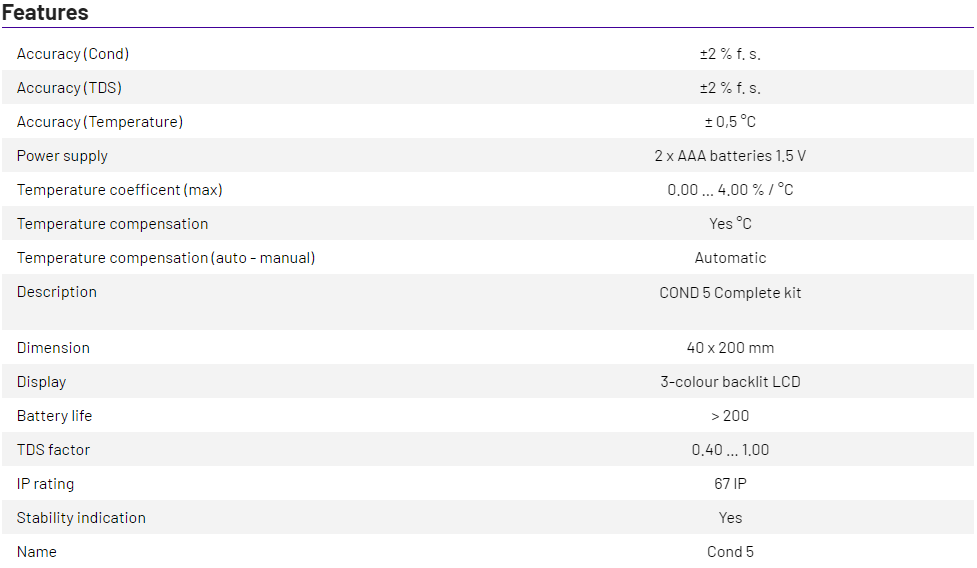The width and height of the screenshot is (977, 568).
Task: Select the 40 x 200 mm value
Action: click(730, 348)
